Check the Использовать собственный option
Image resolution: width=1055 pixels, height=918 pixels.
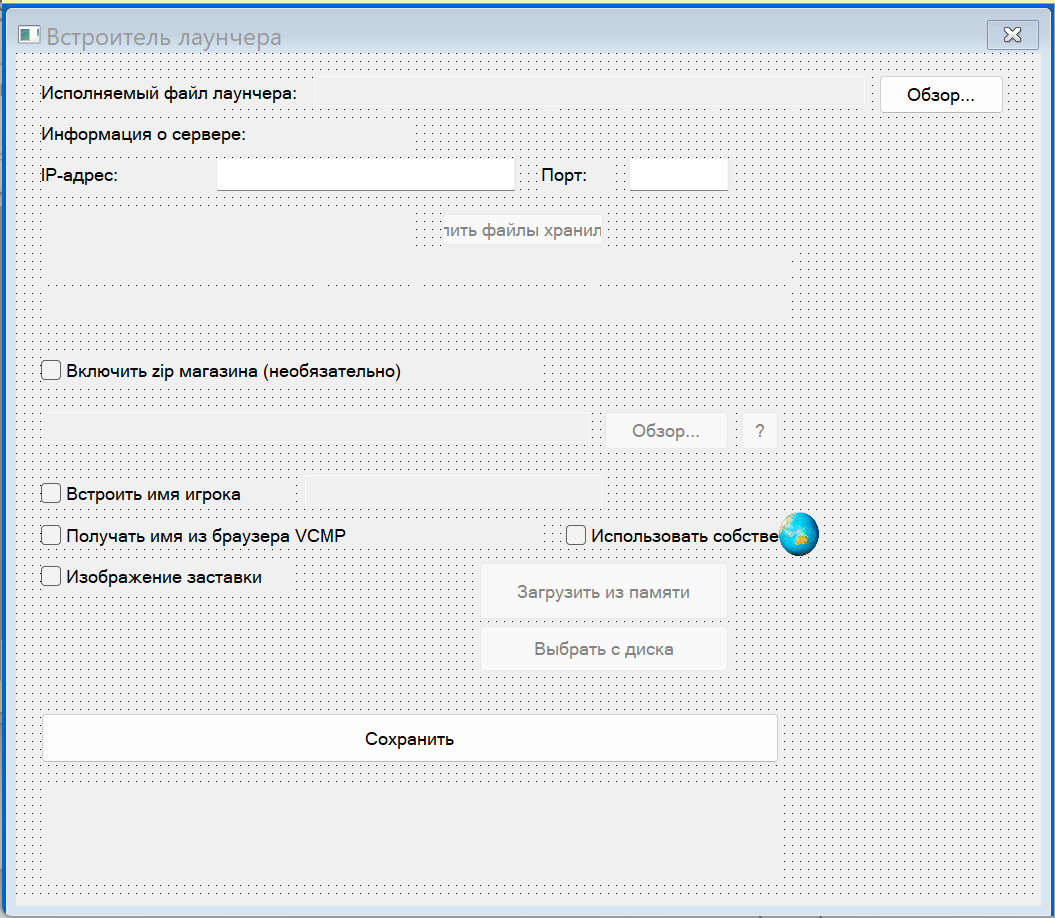(x=575, y=534)
